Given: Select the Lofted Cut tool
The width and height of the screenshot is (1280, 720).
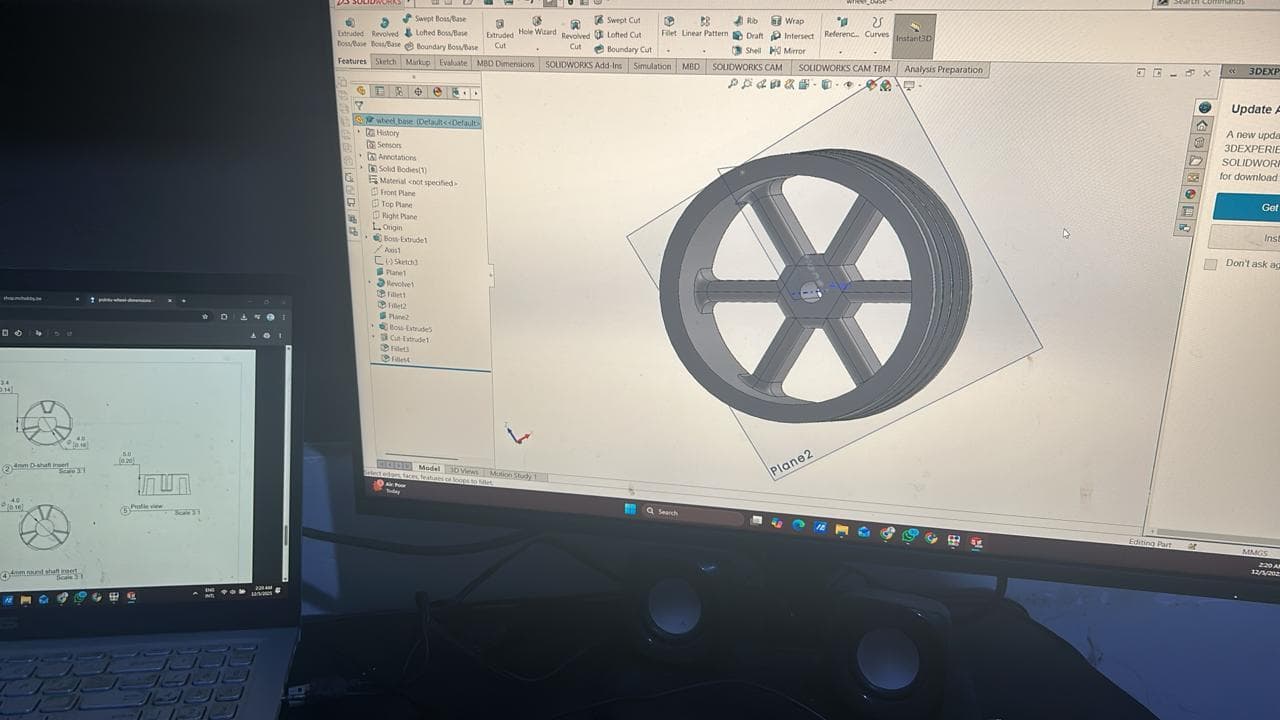Looking at the screenshot, I should coord(617,34).
